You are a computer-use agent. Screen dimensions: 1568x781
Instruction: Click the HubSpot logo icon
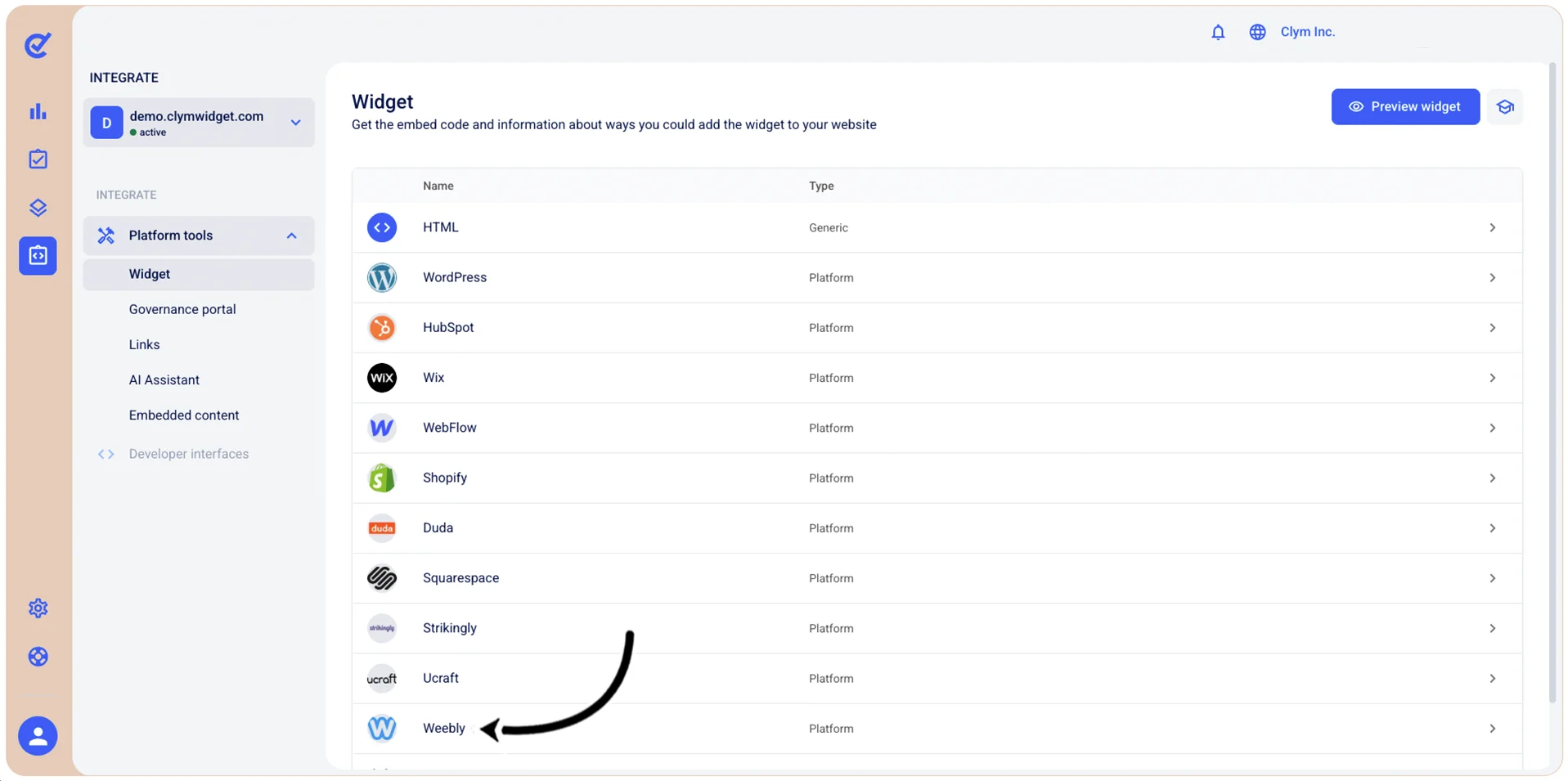tap(382, 328)
